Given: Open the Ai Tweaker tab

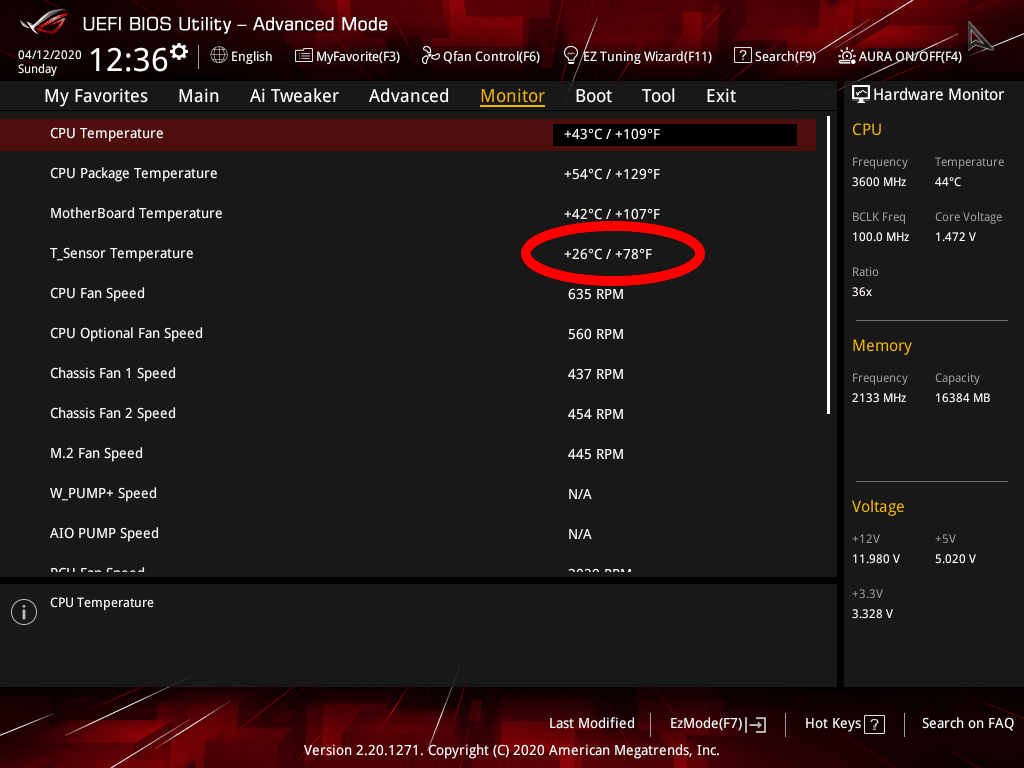Looking at the screenshot, I should coord(295,96).
